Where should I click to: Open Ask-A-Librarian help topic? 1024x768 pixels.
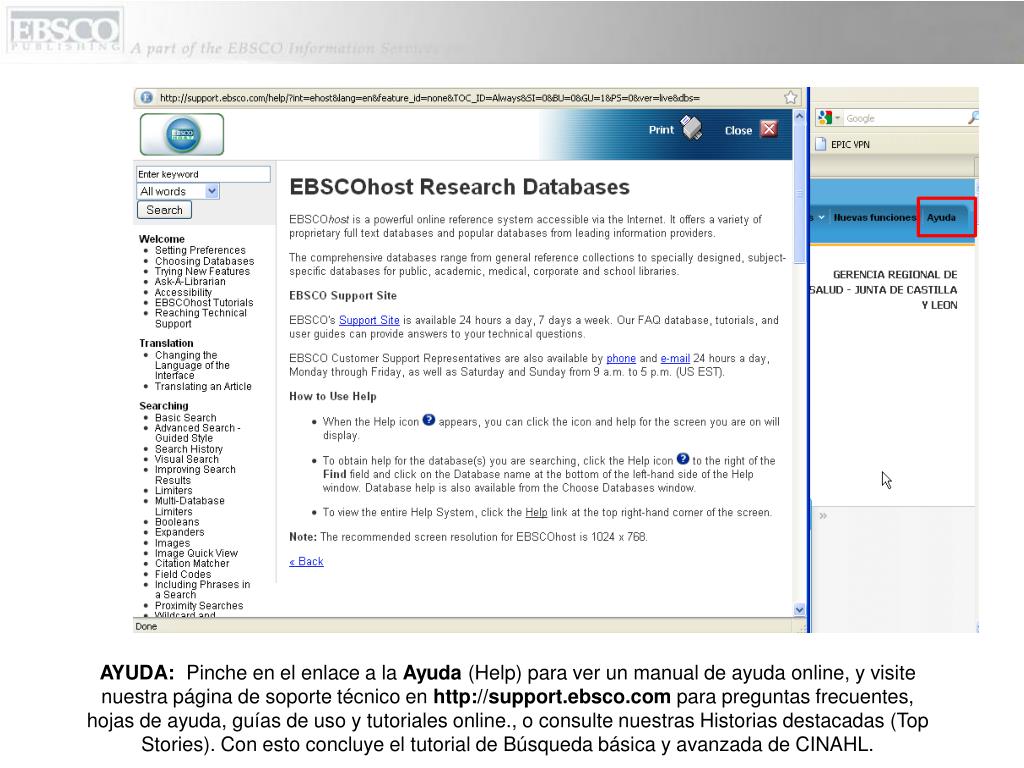click(190, 281)
